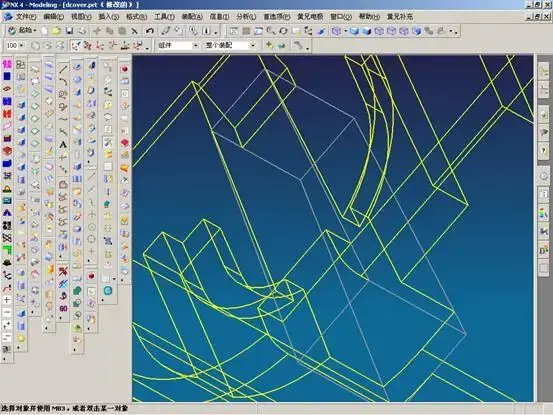
Task: Open the 格式(R) menu
Action: pyautogui.click(x=136, y=17)
